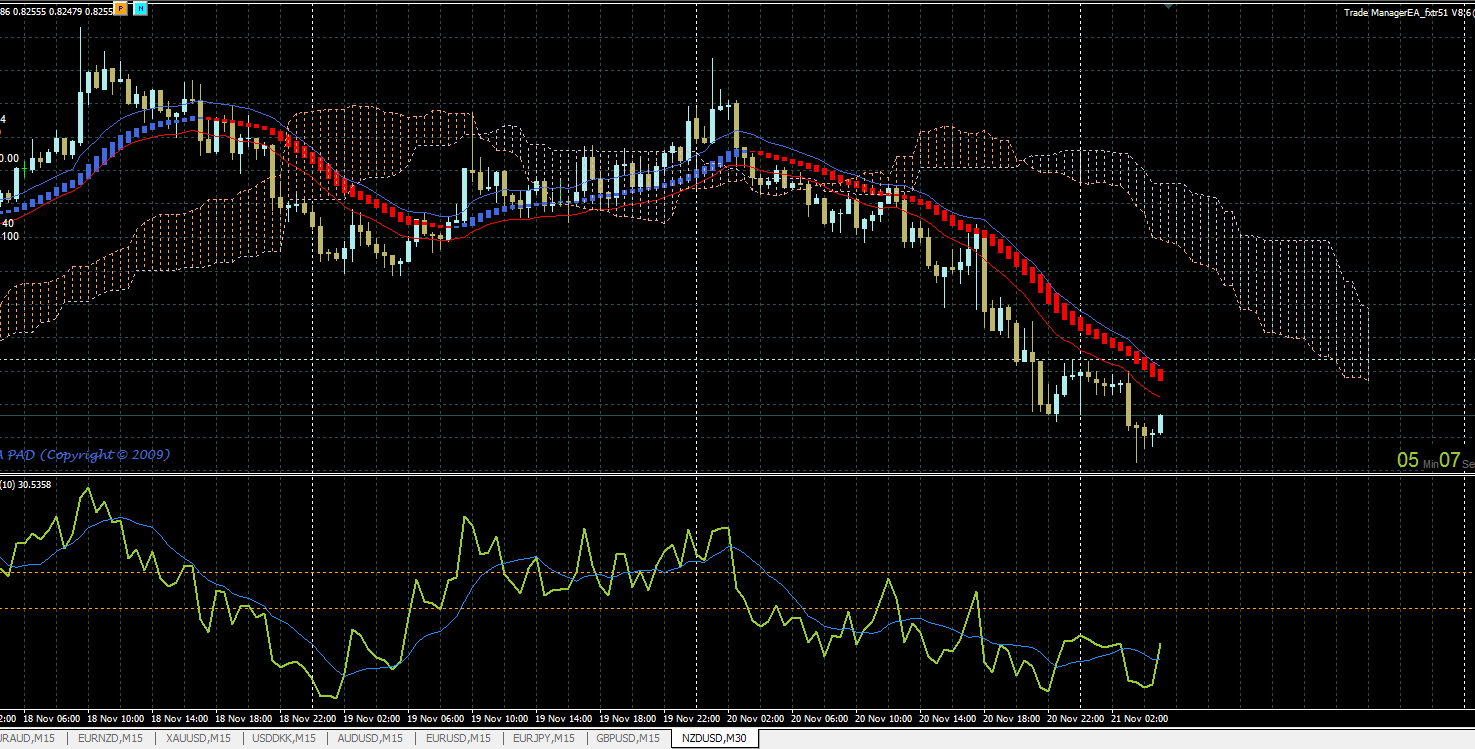This screenshot has width=1475, height=749.
Task: Switch to the EURNZD,M15 chart tab
Action: pyautogui.click(x=110, y=739)
